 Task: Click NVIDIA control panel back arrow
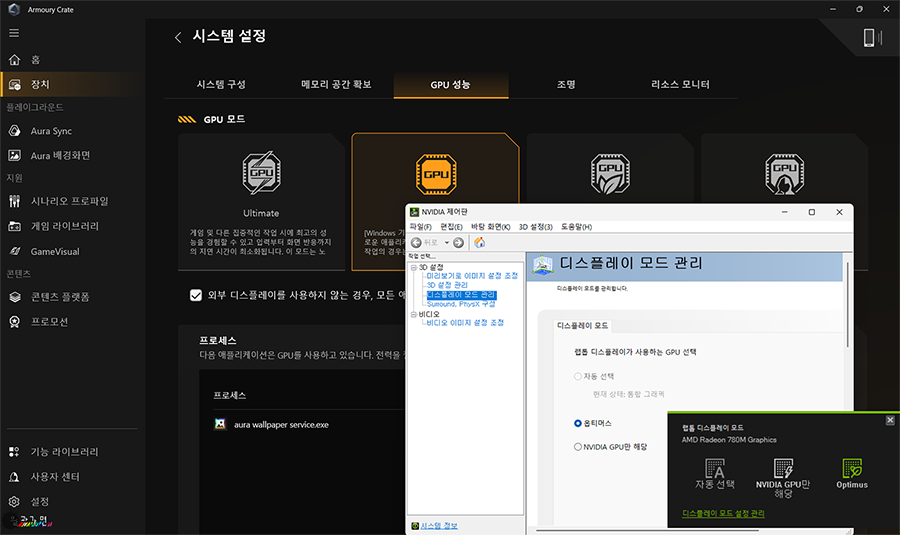point(417,242)
